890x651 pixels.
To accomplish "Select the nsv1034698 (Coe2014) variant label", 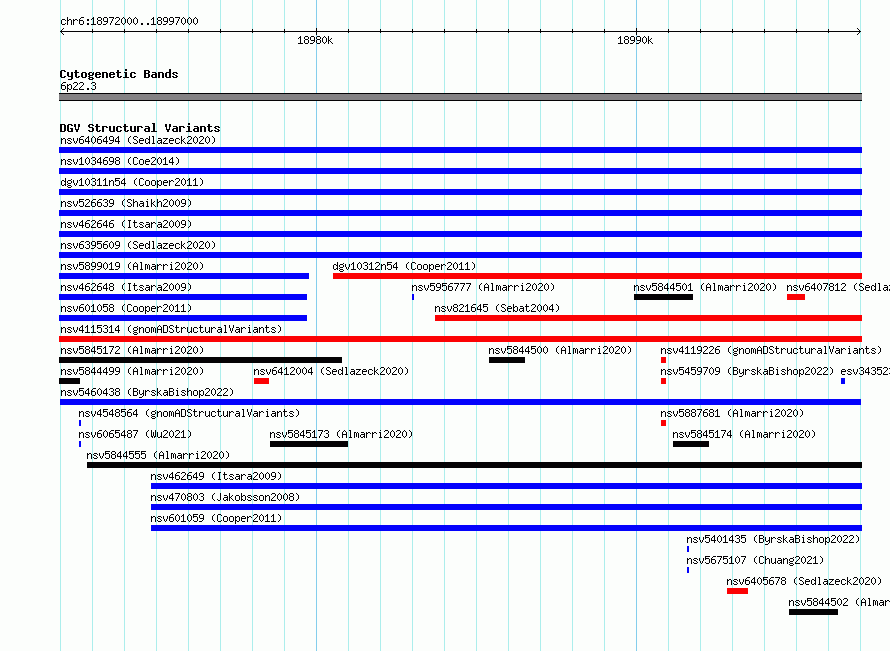I will click(x=120, y=161).
